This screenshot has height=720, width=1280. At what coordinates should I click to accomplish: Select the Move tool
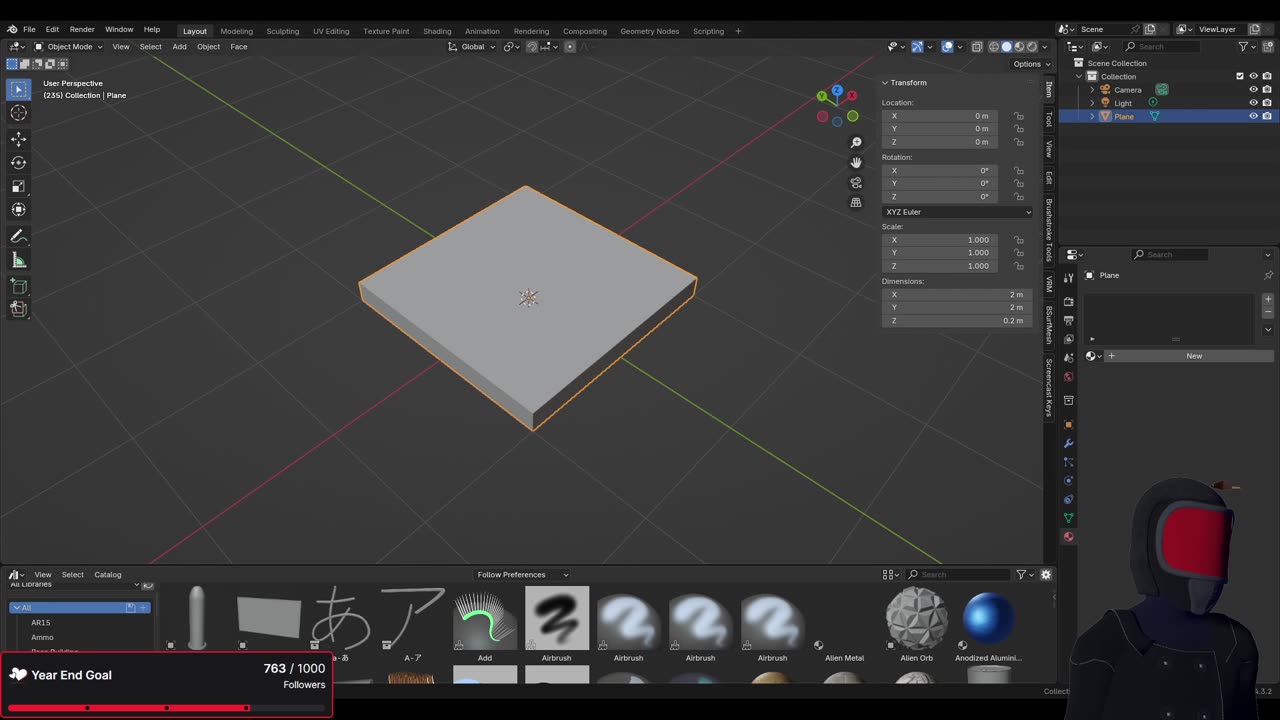pos(18,139)
